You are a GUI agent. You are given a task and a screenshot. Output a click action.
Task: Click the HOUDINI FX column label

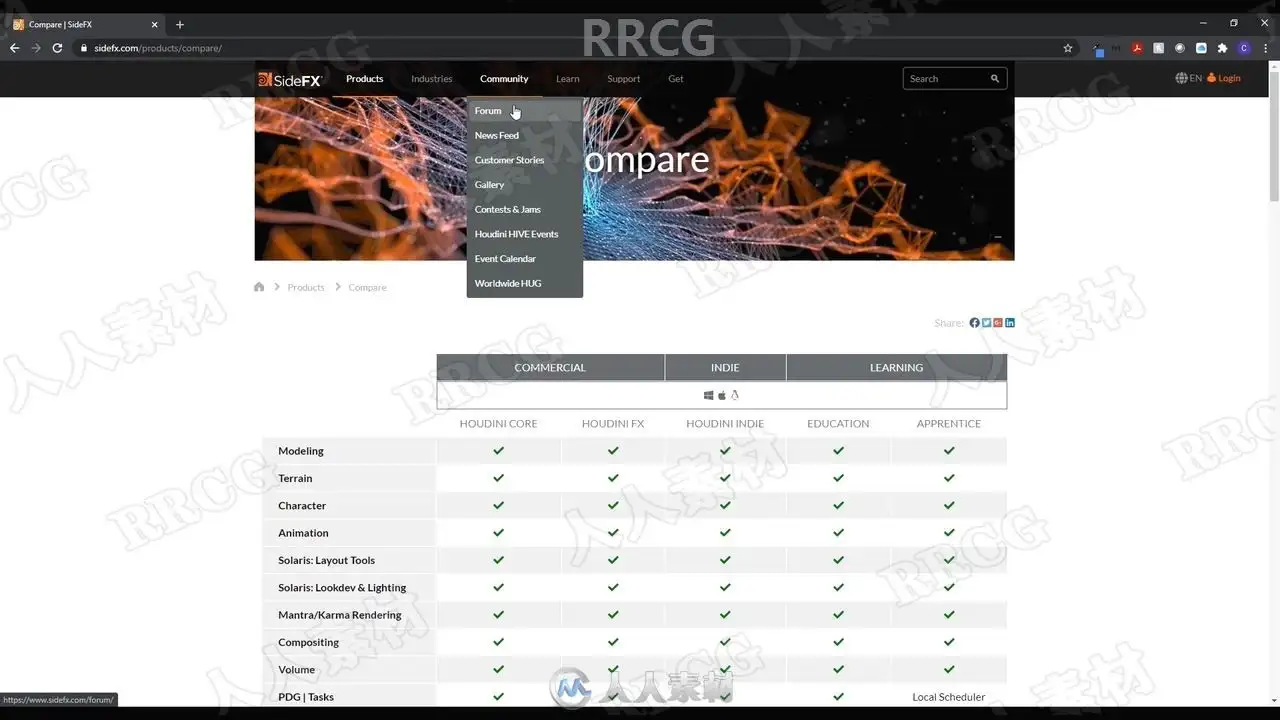coord(613,424)
